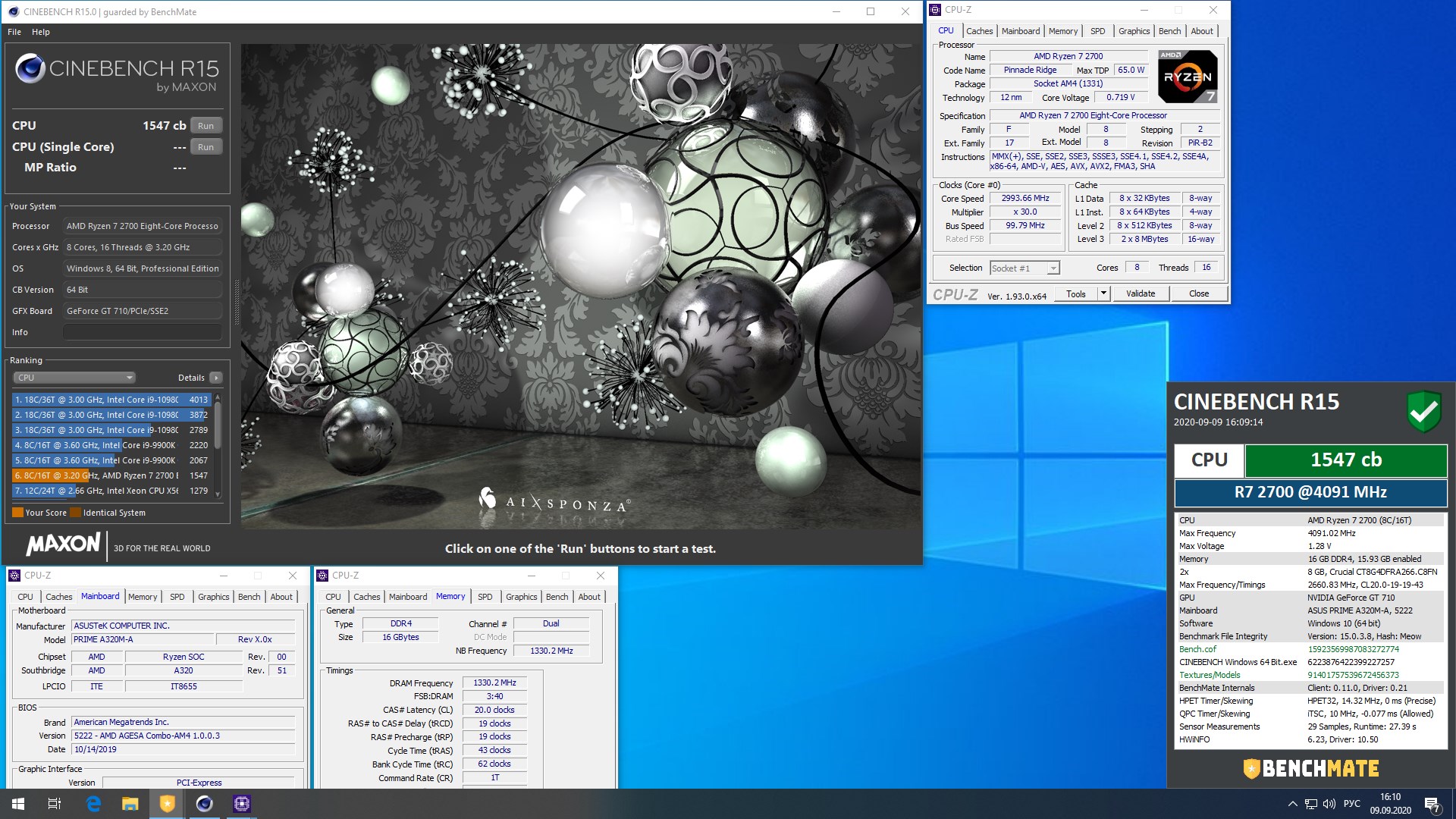1456x819 pixels.
Task: Click the R7 2700 @4091 MHz banner
Action: point(1310,492)
